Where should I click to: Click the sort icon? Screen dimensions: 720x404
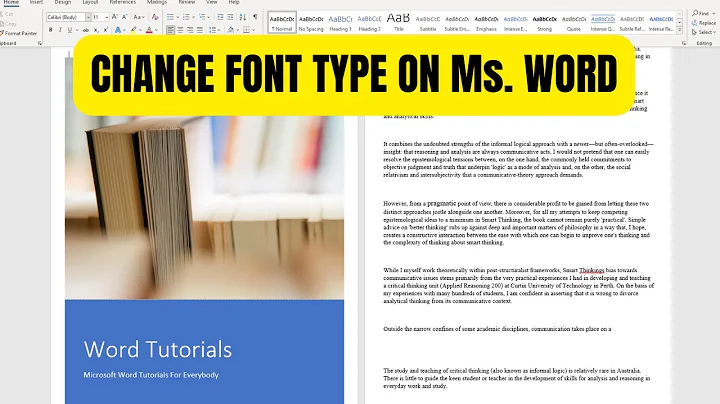[x=242, y=17]
